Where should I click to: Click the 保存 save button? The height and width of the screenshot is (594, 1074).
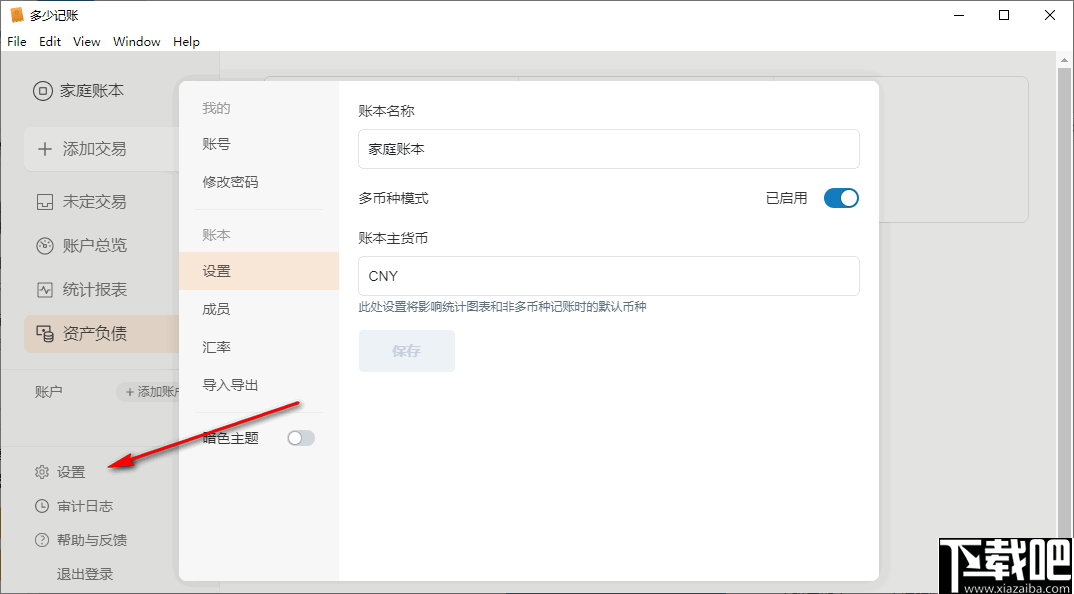pos(406,351)
